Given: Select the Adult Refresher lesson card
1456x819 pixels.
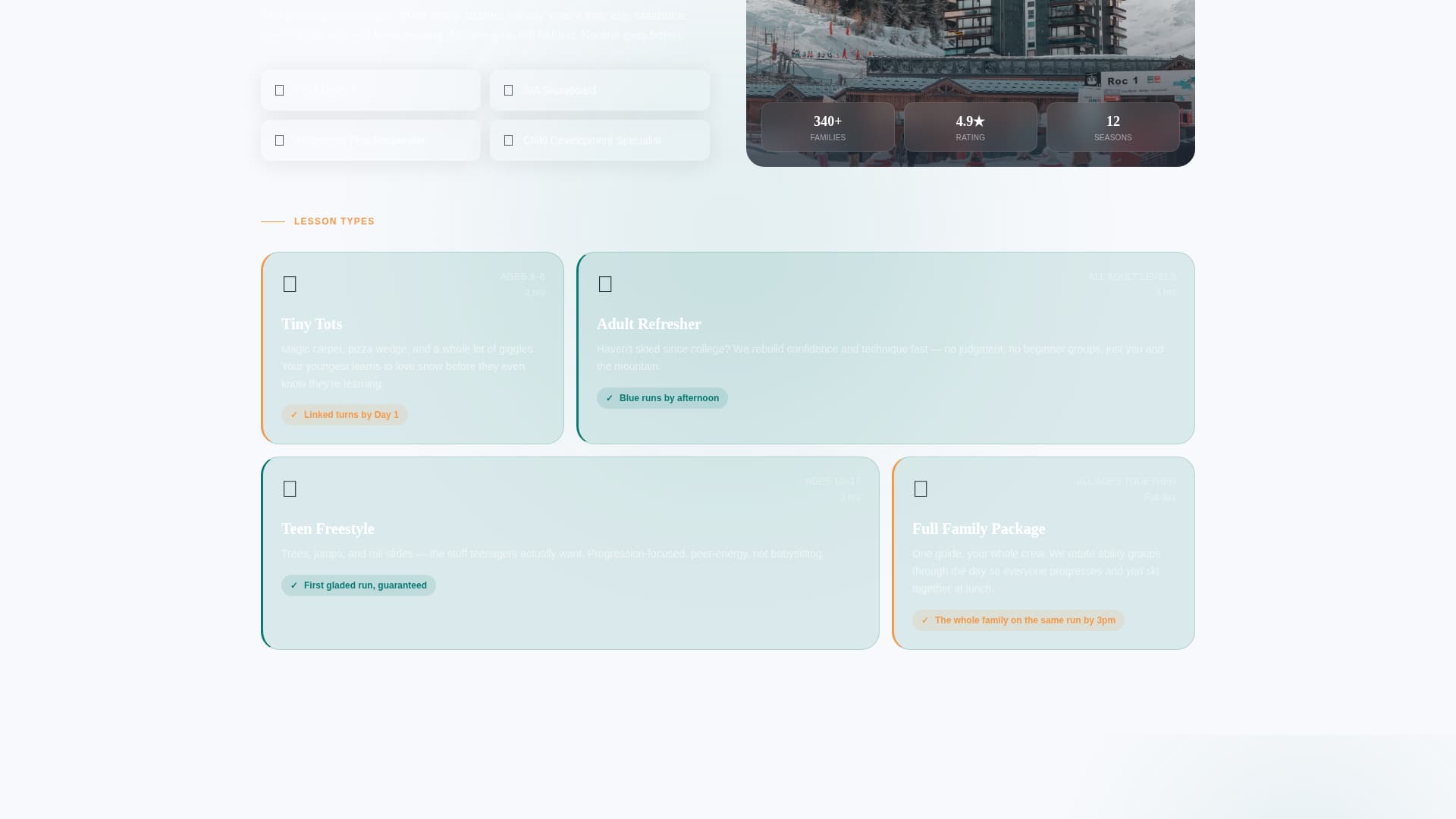Looking at the screenshot, I should click(885, 348).
